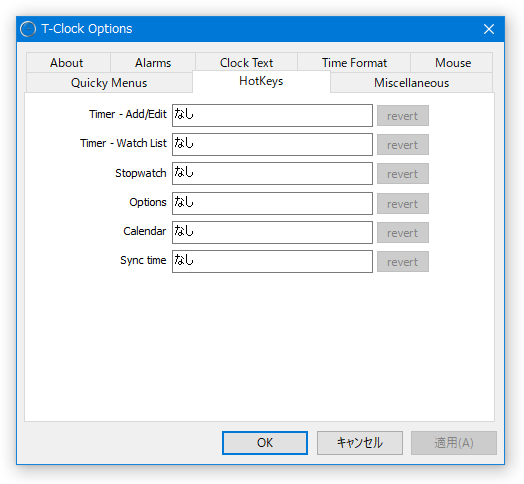524x484 pixels.
Task: Click the "Timer - Add/Edit" label
Action: (x=128, y=114)
